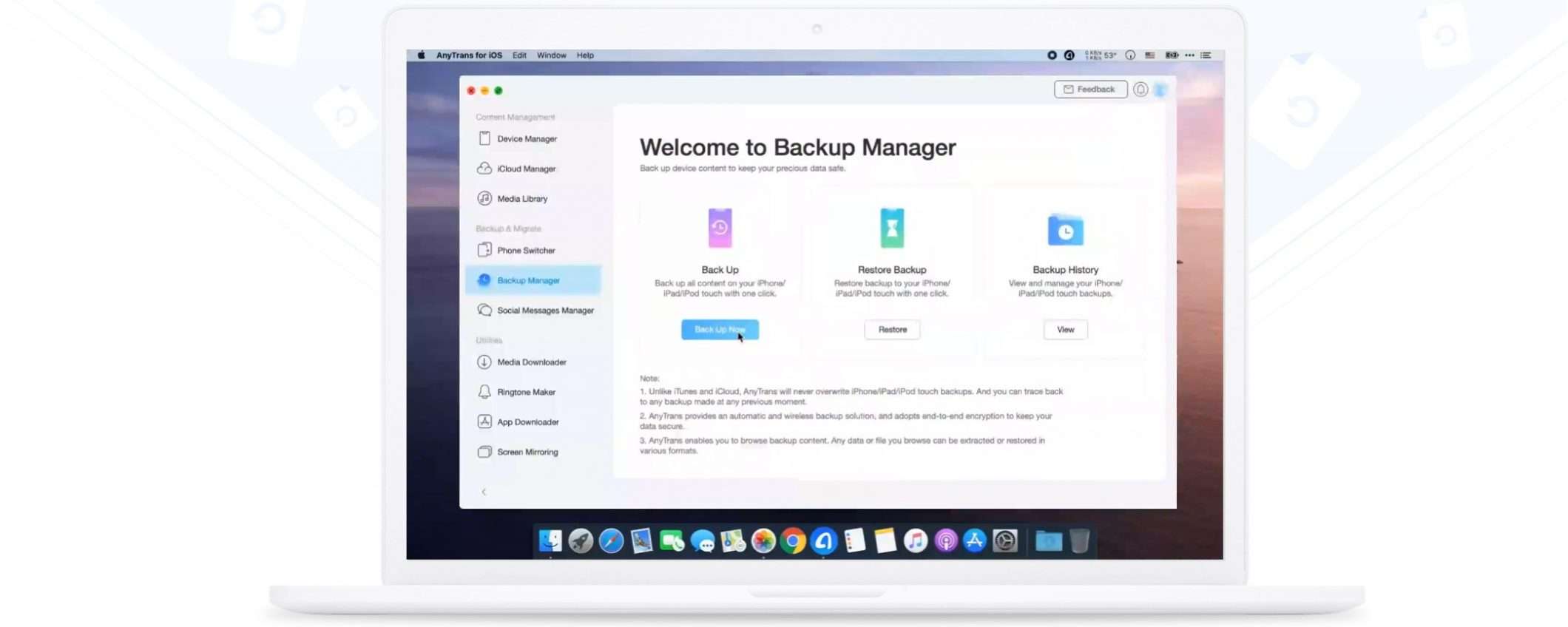Open the Edit menu

coord(519,55)
